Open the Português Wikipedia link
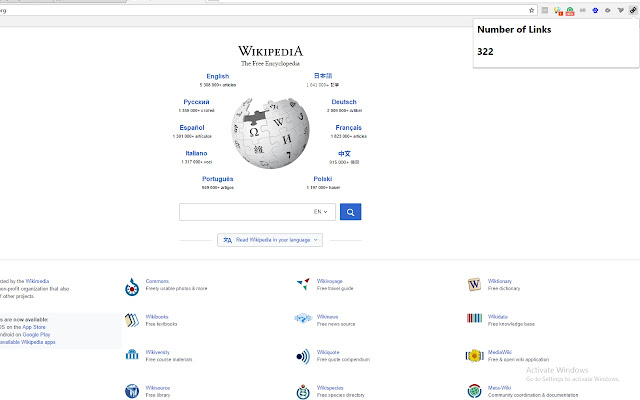Image resolution: width=640 pixels, height=400 pixels. [x=218, y=179]
